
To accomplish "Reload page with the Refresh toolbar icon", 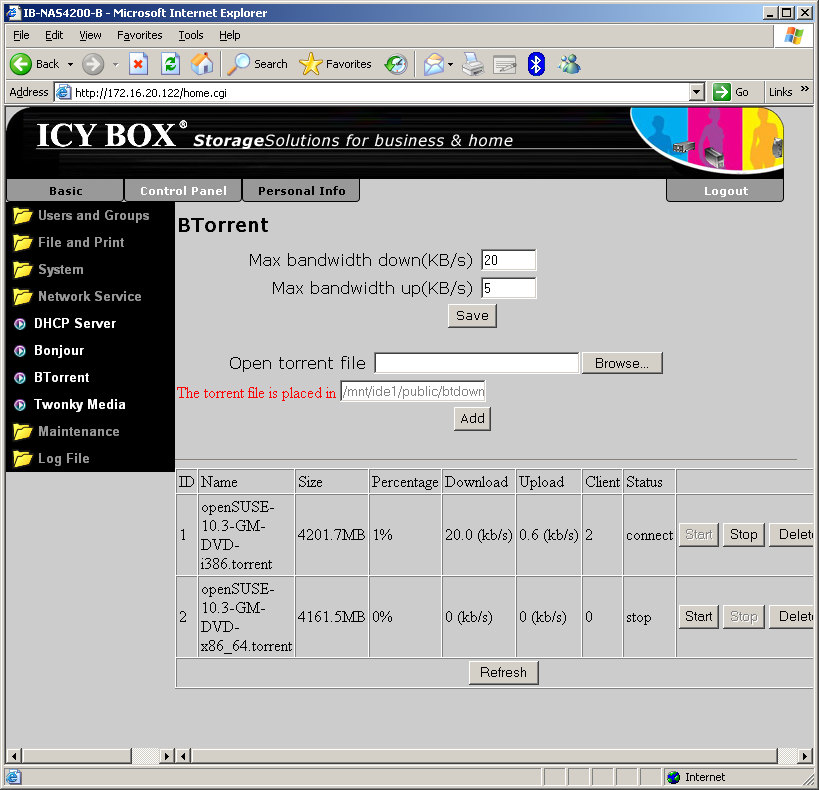I will coord(170,64).
